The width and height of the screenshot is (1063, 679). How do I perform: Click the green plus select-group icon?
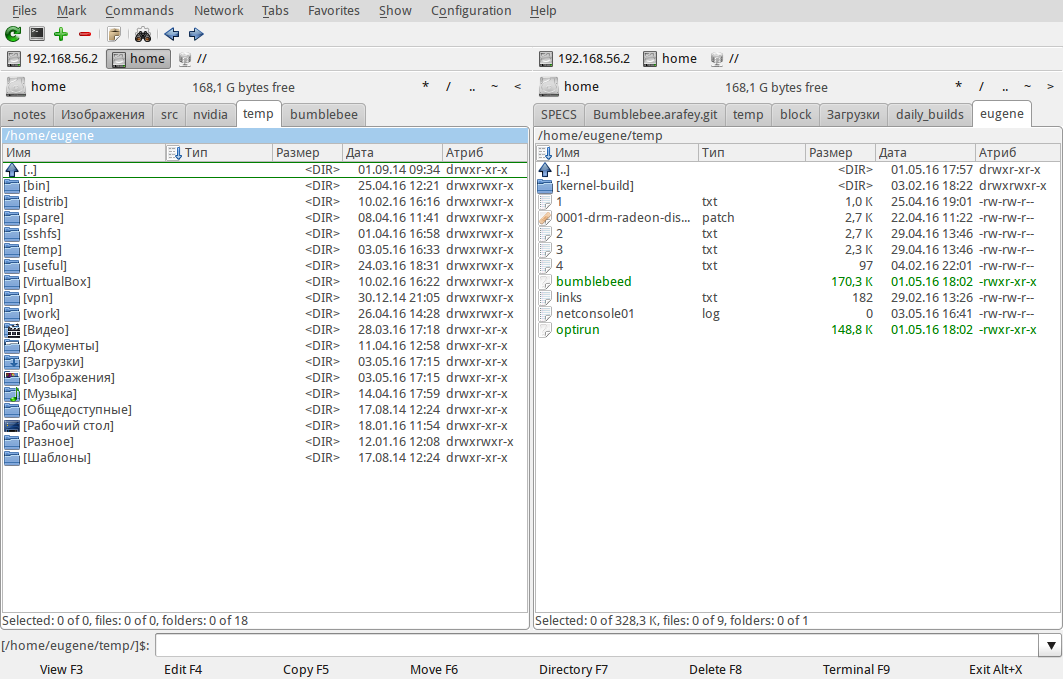click(61, 34)
